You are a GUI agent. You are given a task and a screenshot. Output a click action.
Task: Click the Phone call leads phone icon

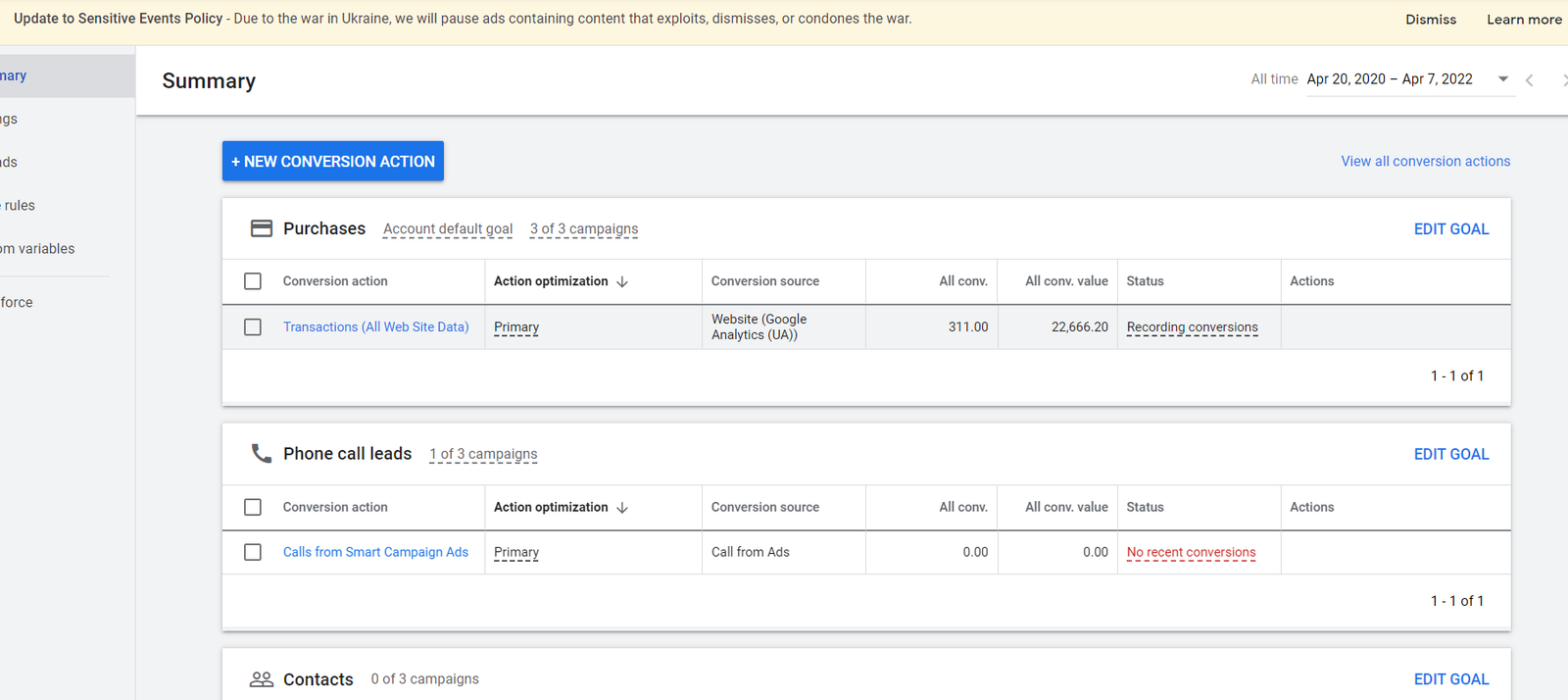pyautogui.click(x=261, y=453)
